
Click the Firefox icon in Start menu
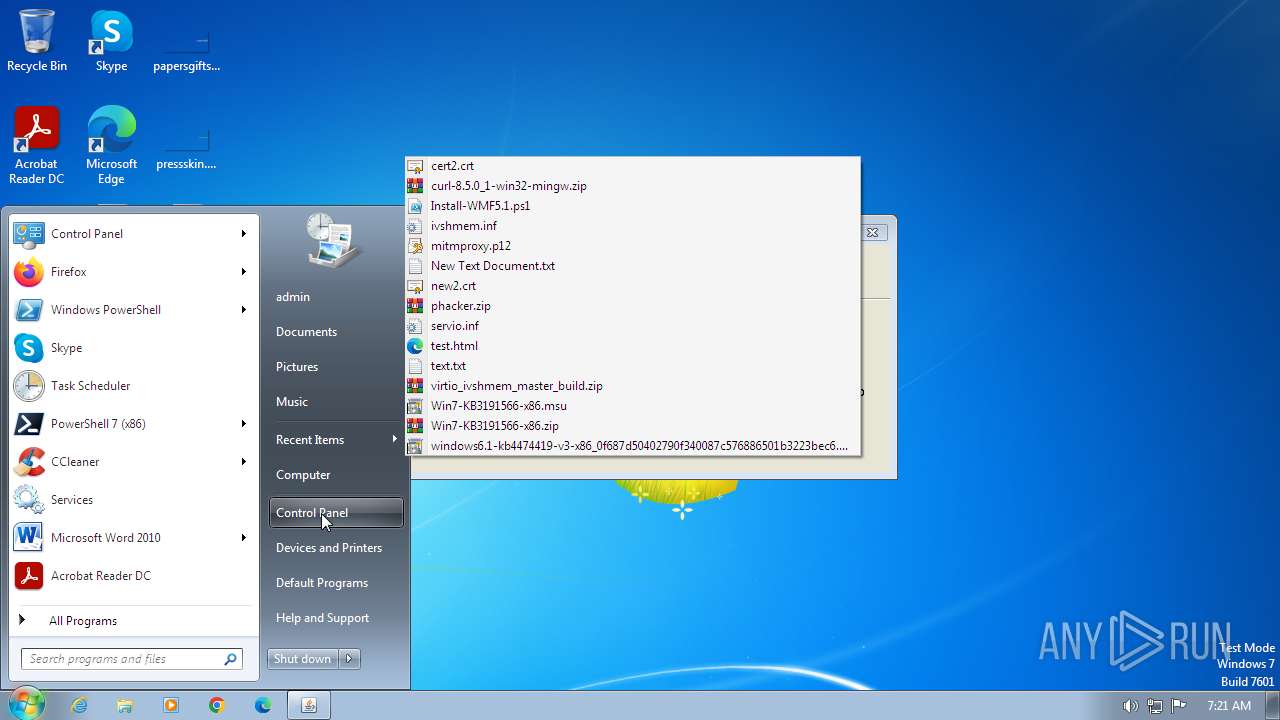click(x=29, y=272)
